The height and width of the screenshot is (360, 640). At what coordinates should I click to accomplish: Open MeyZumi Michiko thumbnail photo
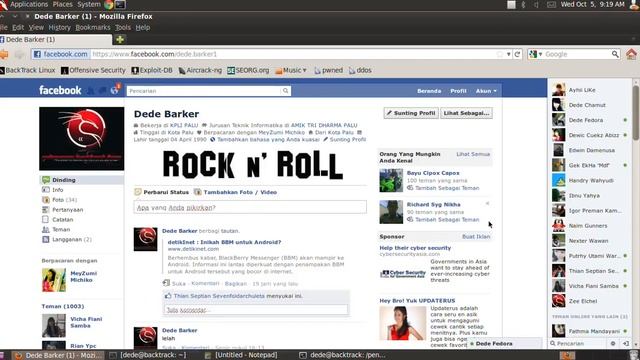pyautogui.click(x=53, y=280)
